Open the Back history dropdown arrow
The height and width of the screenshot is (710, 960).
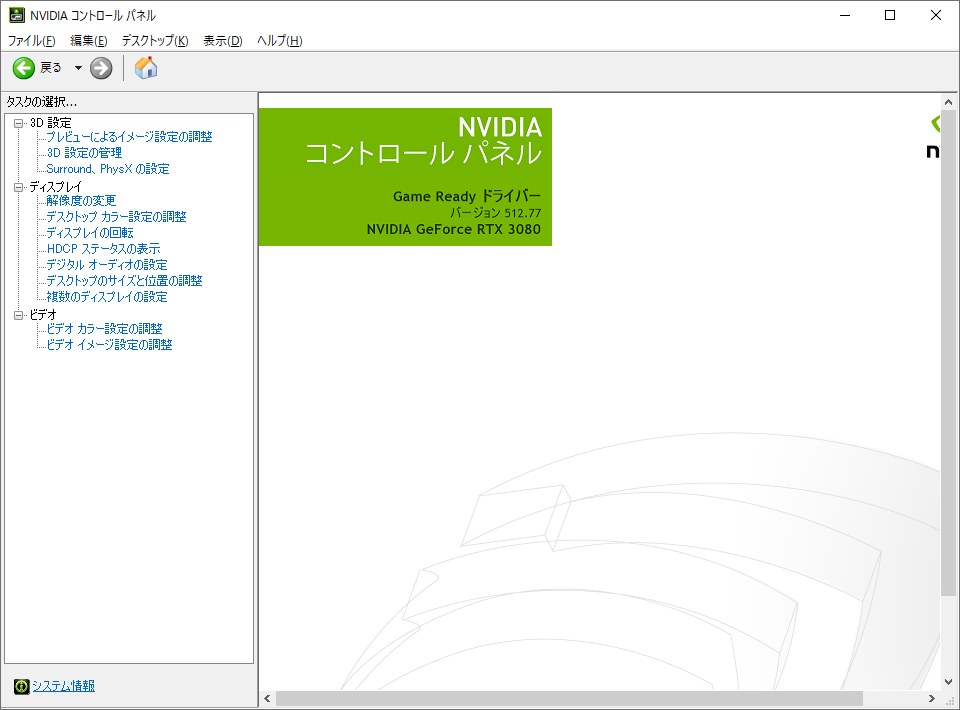click(x=78, y=68)
